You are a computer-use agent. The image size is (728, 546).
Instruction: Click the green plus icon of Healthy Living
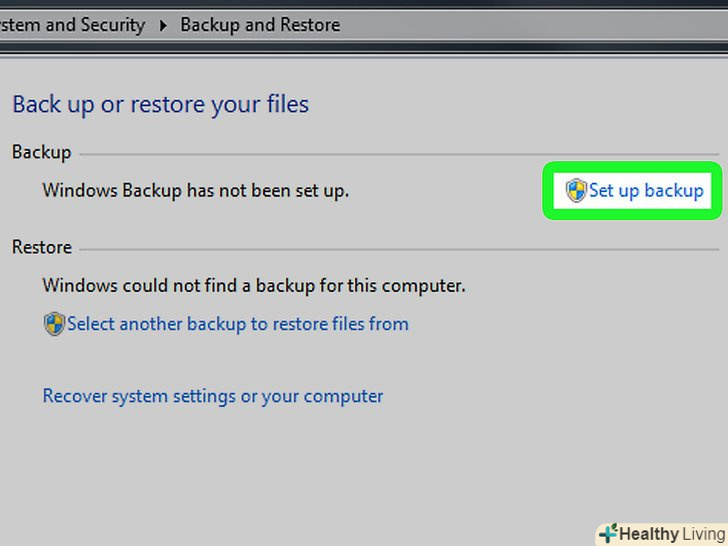pyautogui.click(x=607, y=534)
